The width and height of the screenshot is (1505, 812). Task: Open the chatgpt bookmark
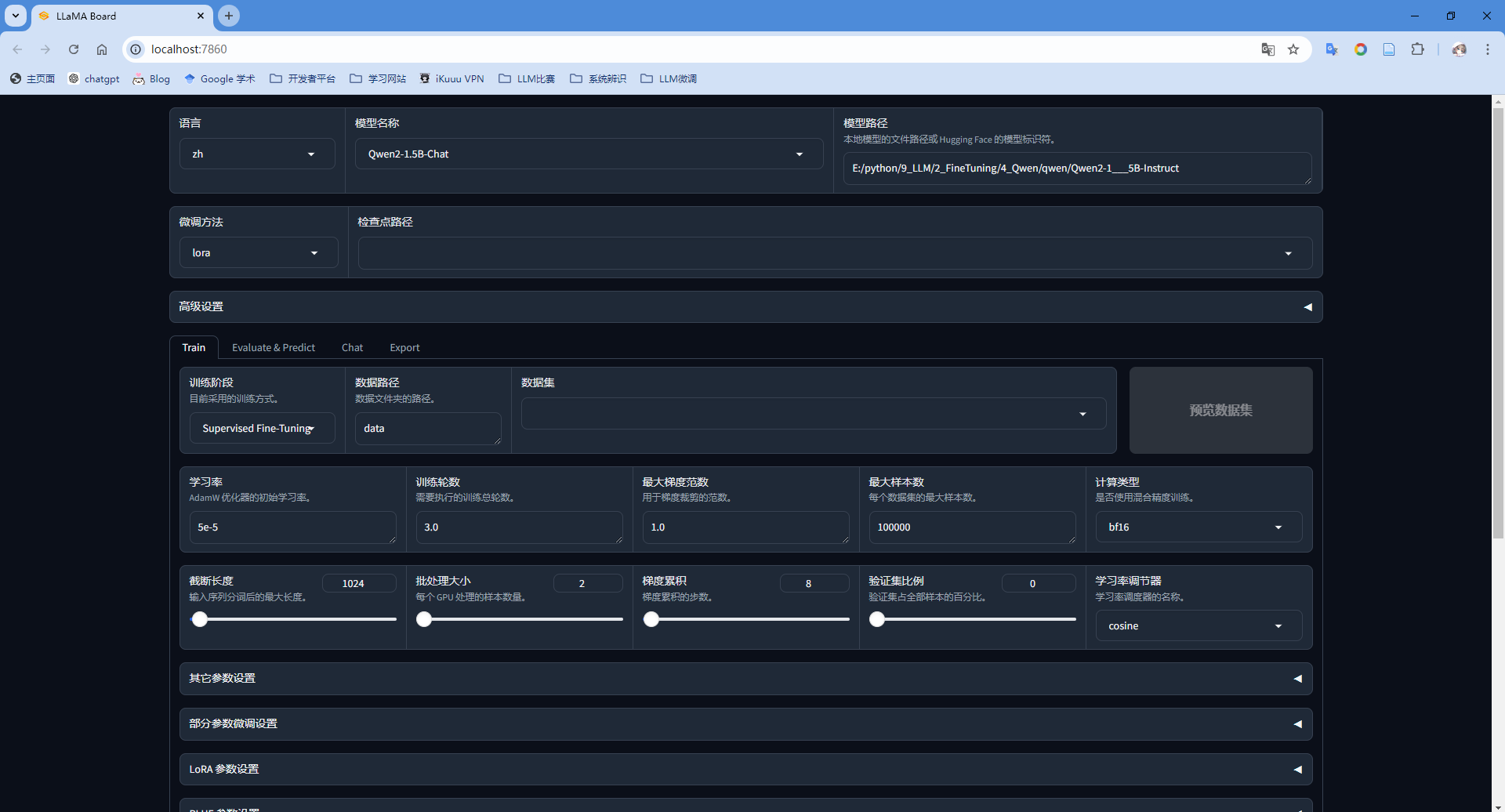94,79
